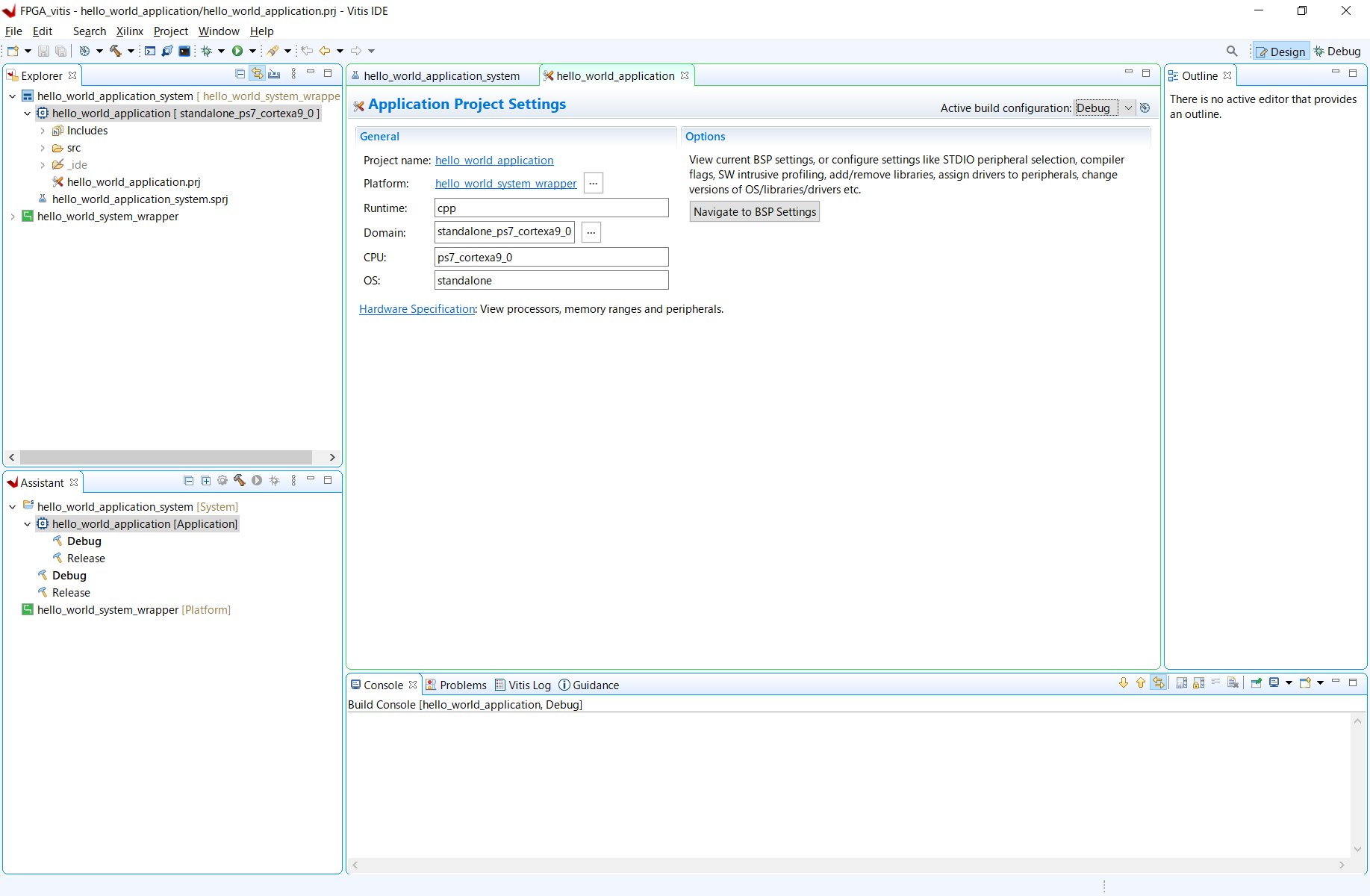Open the File menu
1370x896 pixels.
(x=13, y=31)
